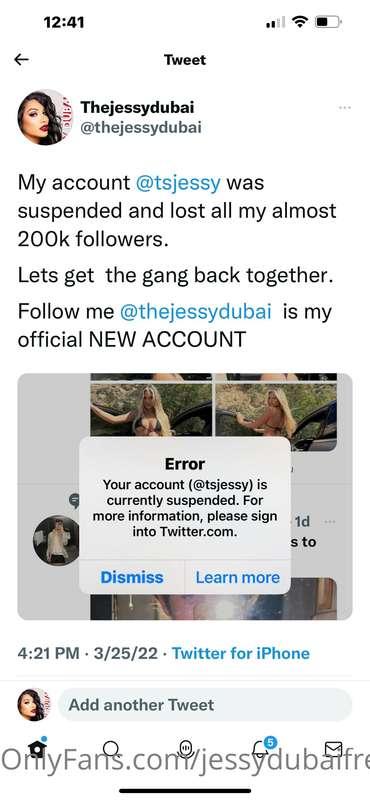Screen dimensions: 370x800
Task: Tap the small avatar beside Add another Tweet
Action: [x=34, y=705]
